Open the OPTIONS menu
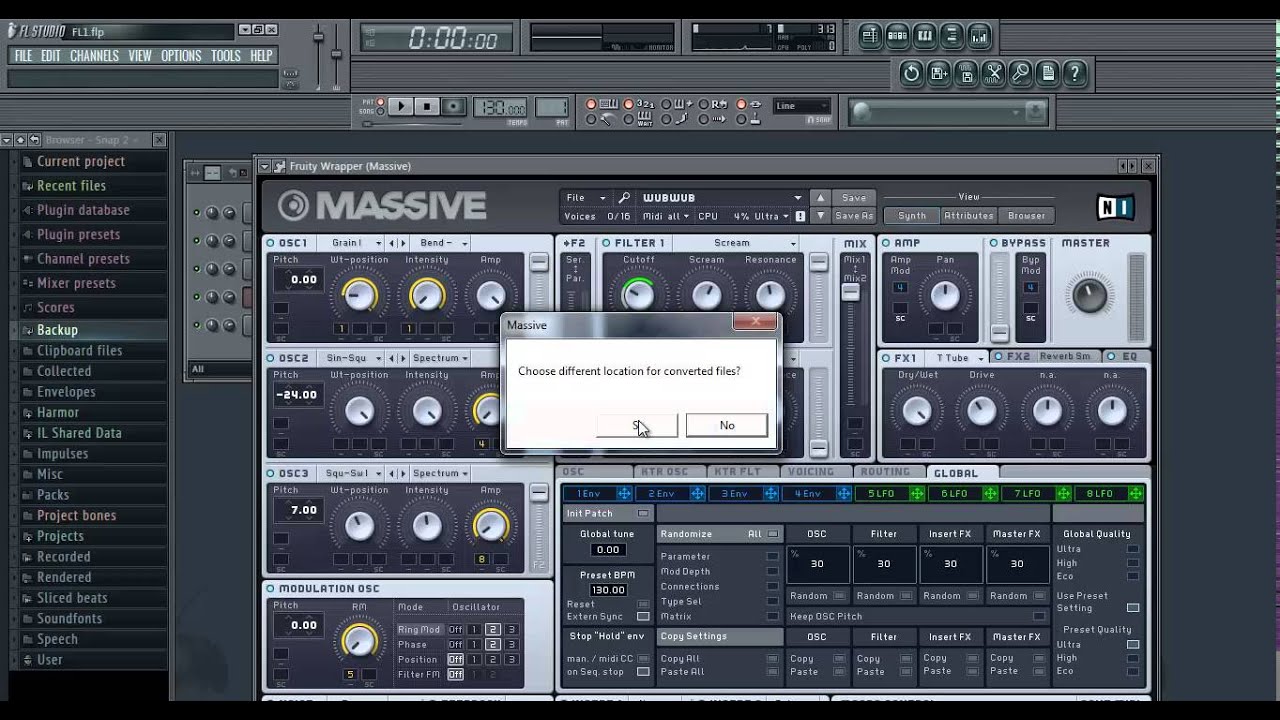Screen dimensions: 1280x720 (181, 56)
